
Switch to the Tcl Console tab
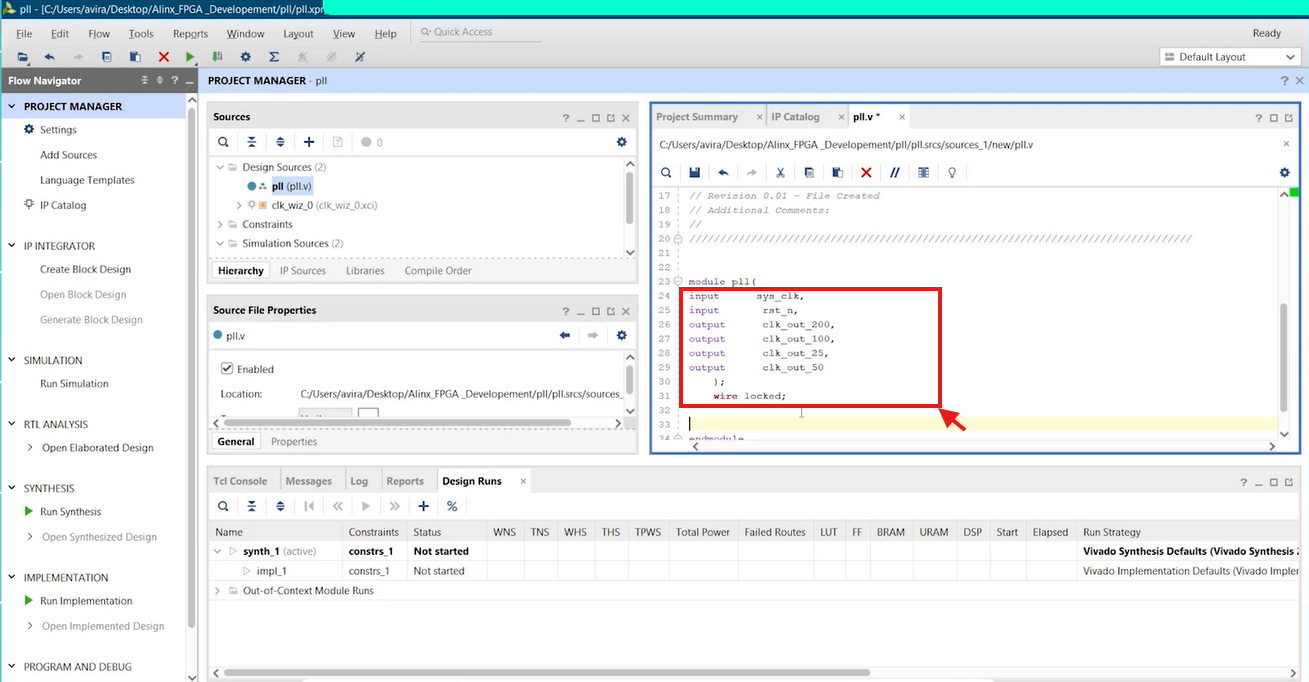[240, 481]
